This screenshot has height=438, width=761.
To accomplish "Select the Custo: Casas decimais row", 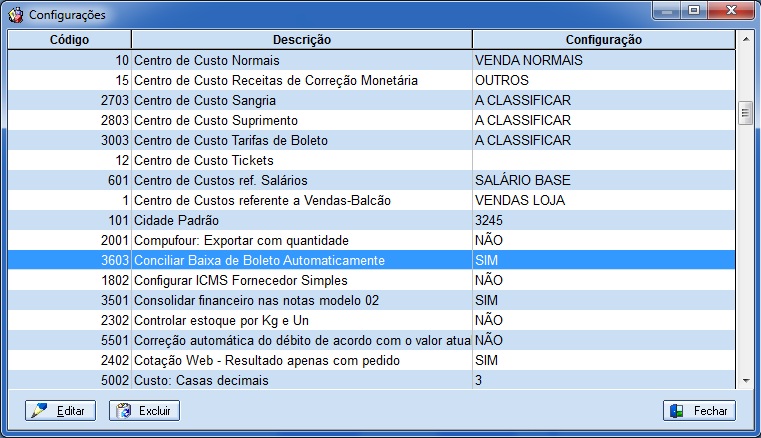I will click(x=371, y=380).
